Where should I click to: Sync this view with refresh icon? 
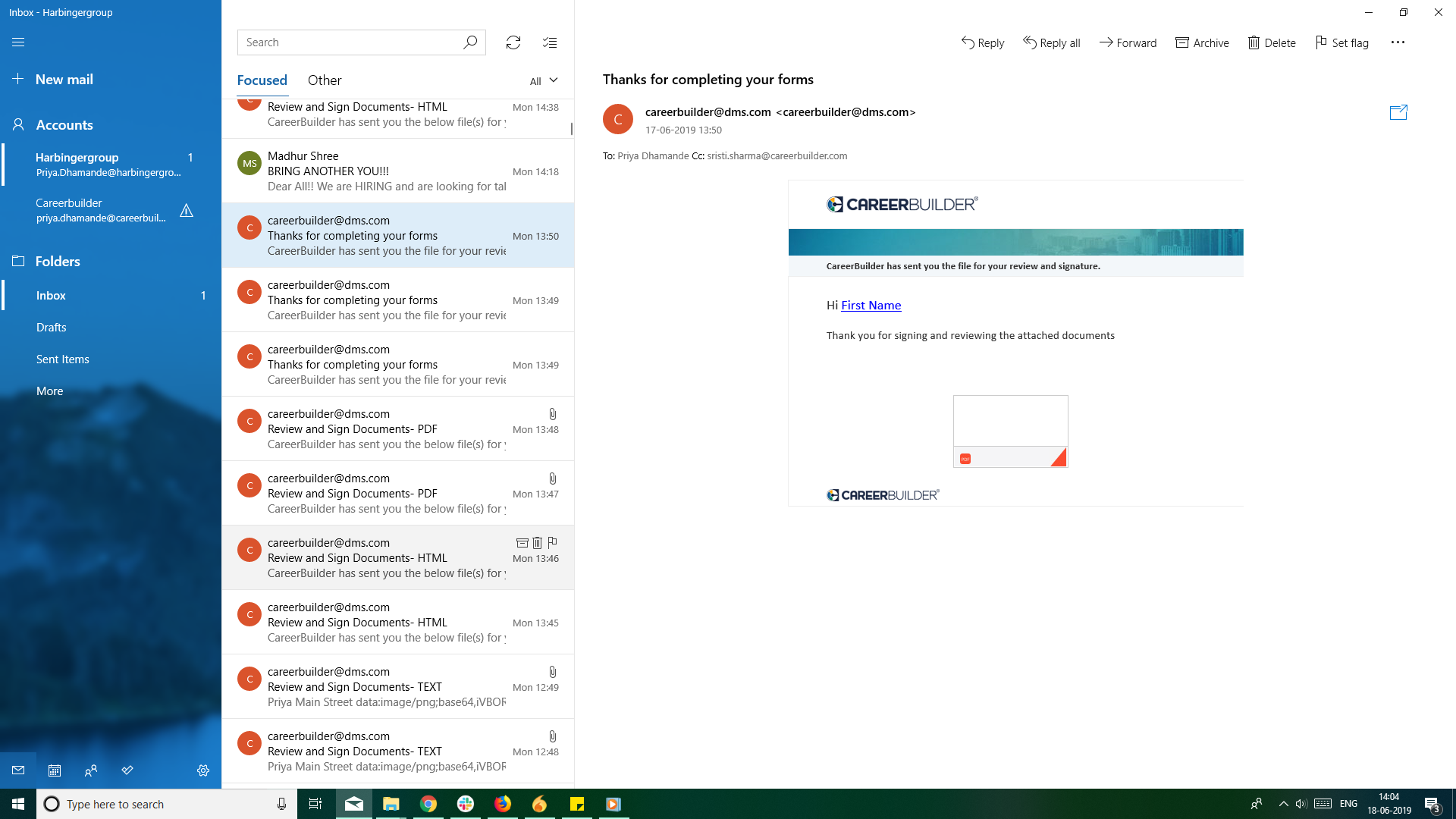[x=513, y=42]
